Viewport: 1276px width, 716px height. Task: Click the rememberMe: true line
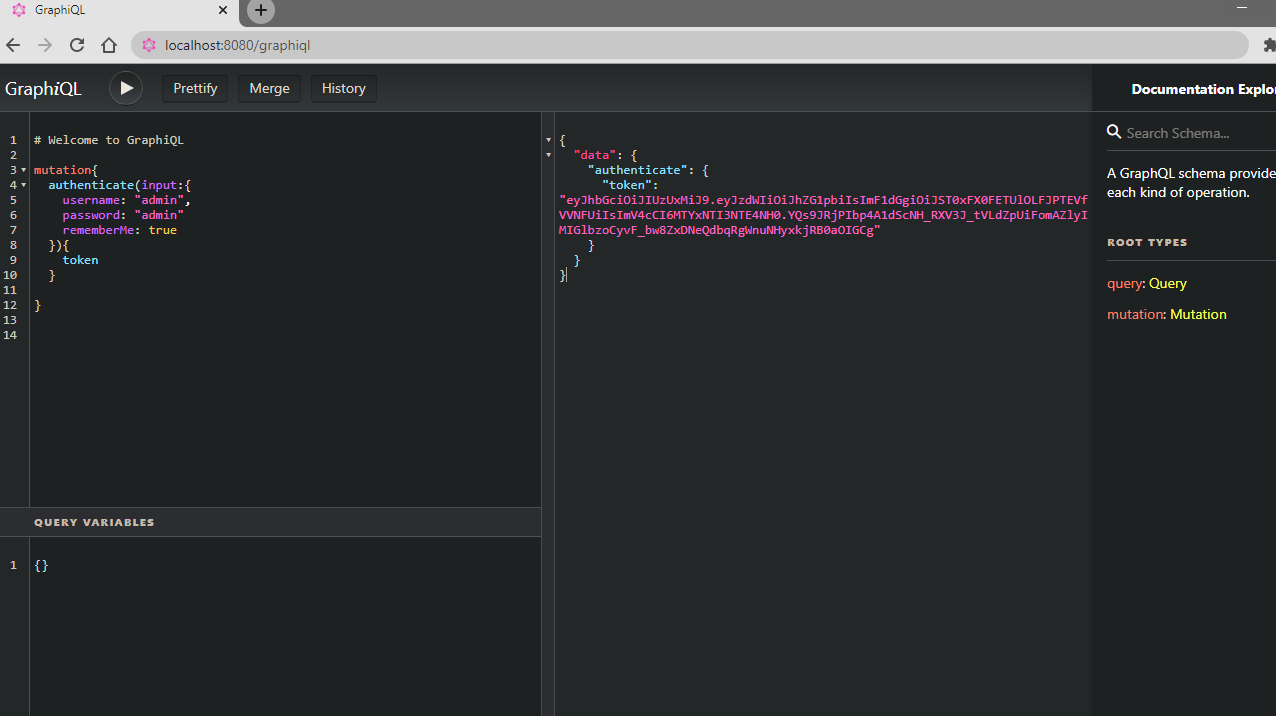point(119,230)
